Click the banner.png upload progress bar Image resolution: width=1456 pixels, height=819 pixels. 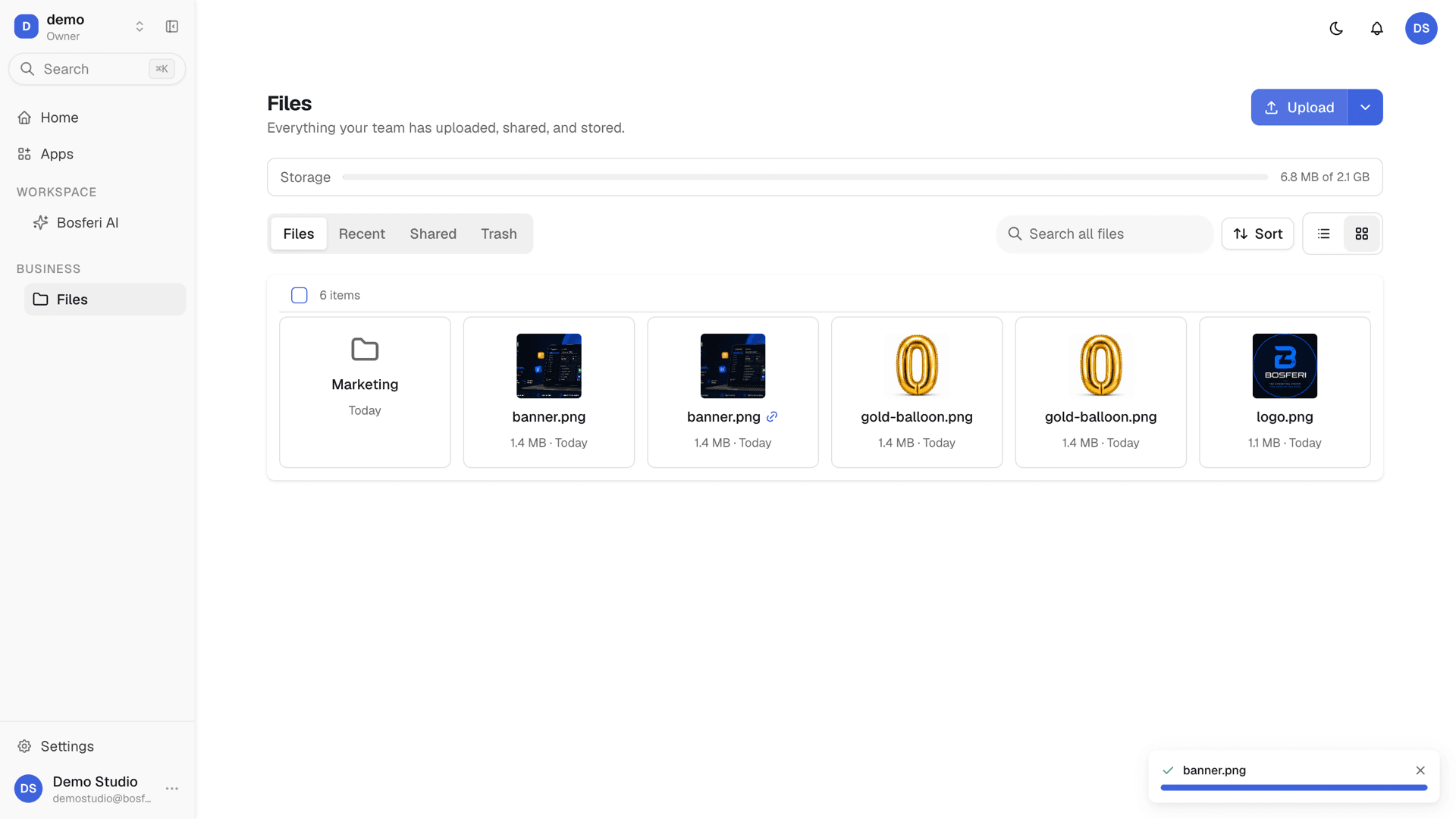click(x=1294, y=788)
